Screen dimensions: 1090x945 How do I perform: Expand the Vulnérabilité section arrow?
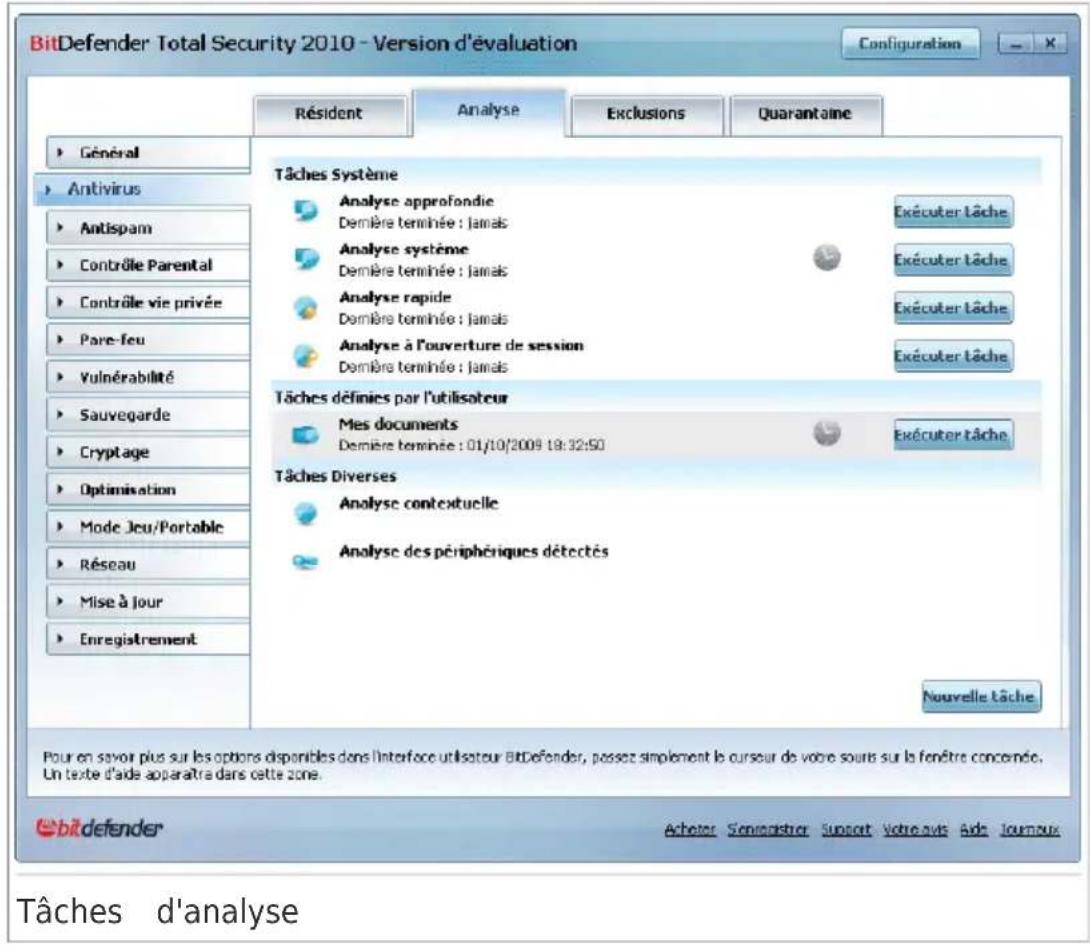(x=60, y=377)
